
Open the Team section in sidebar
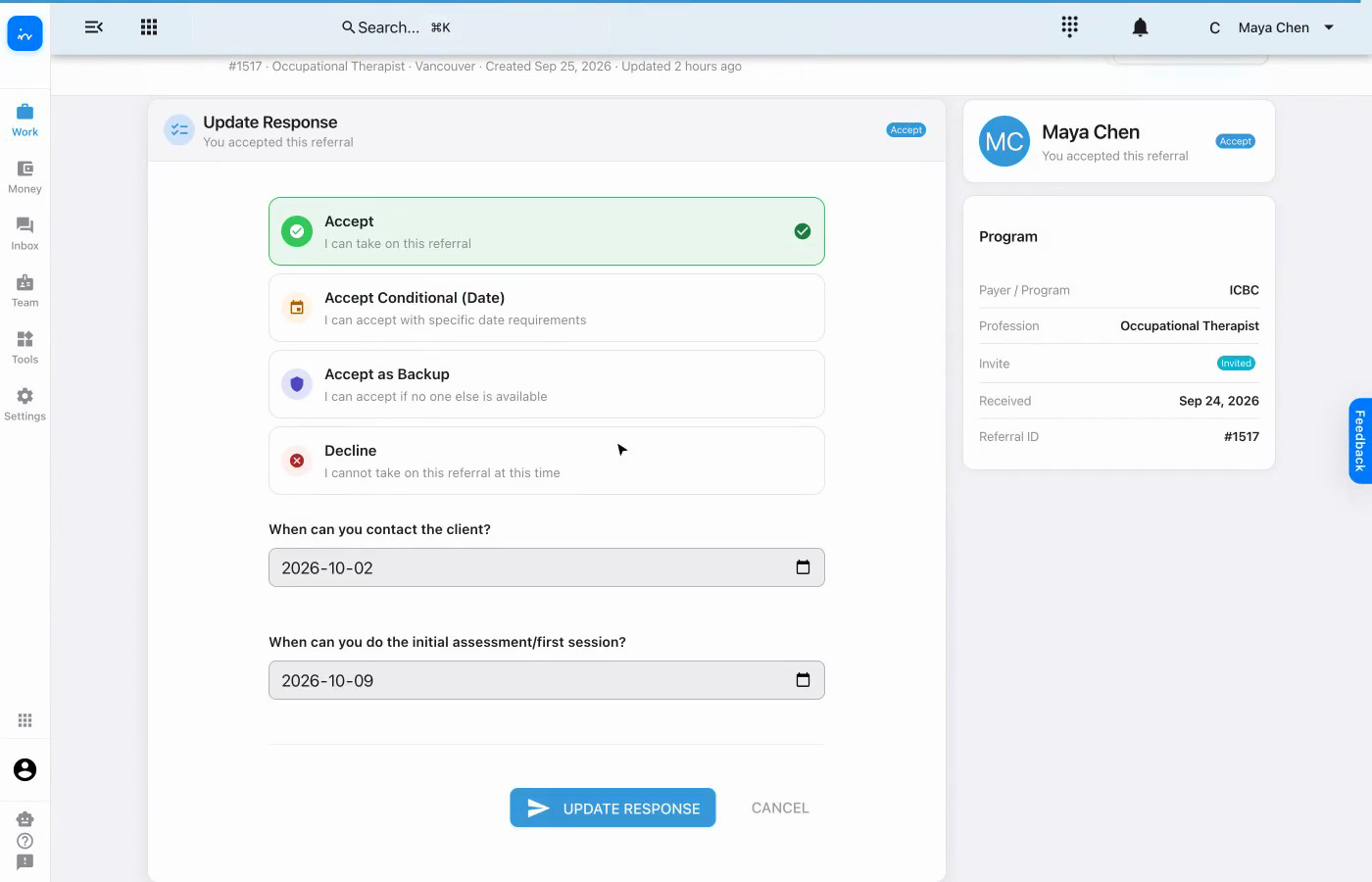click(24, 290)
